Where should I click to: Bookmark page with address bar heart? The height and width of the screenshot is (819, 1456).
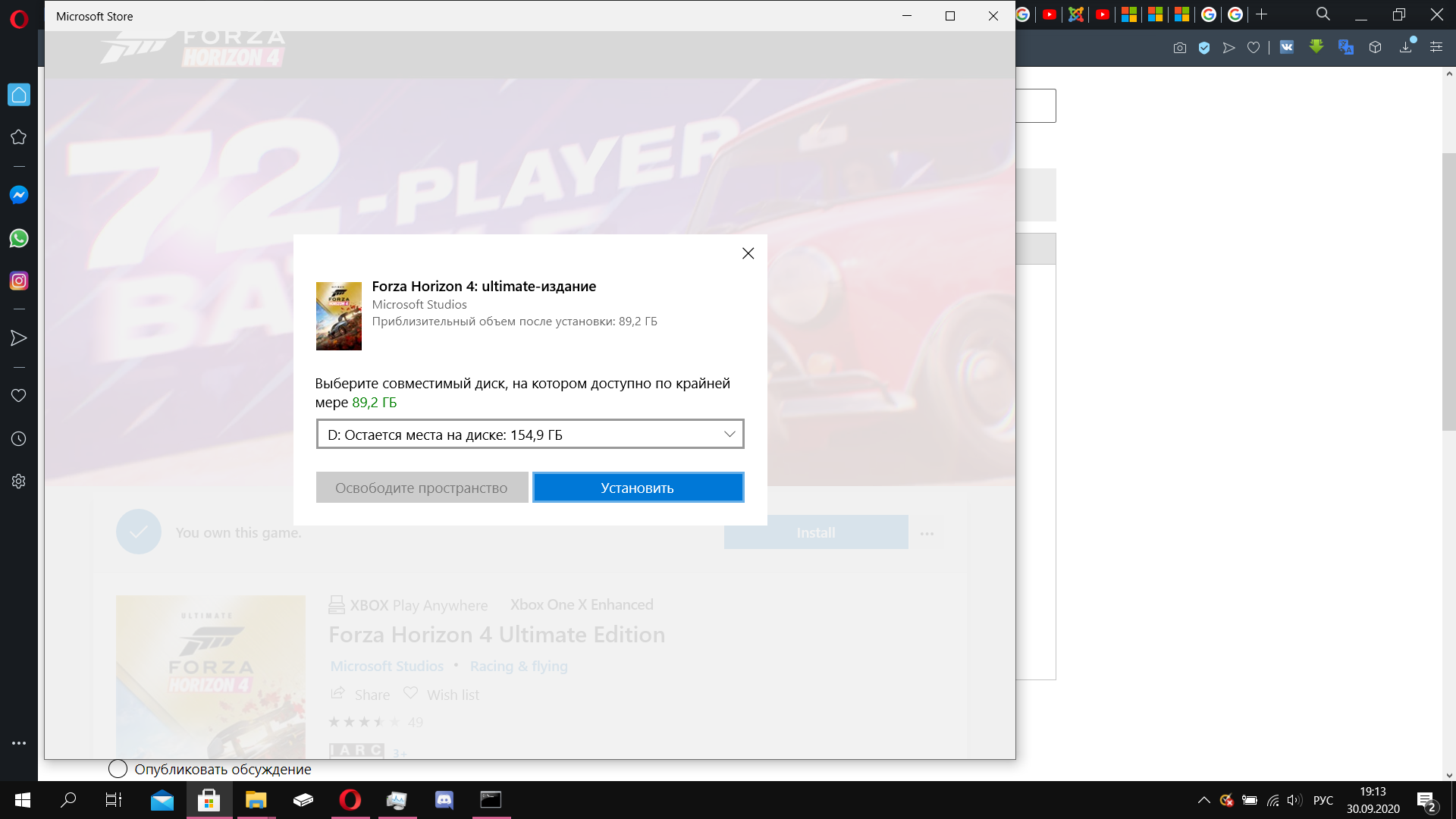point(1254,48)
